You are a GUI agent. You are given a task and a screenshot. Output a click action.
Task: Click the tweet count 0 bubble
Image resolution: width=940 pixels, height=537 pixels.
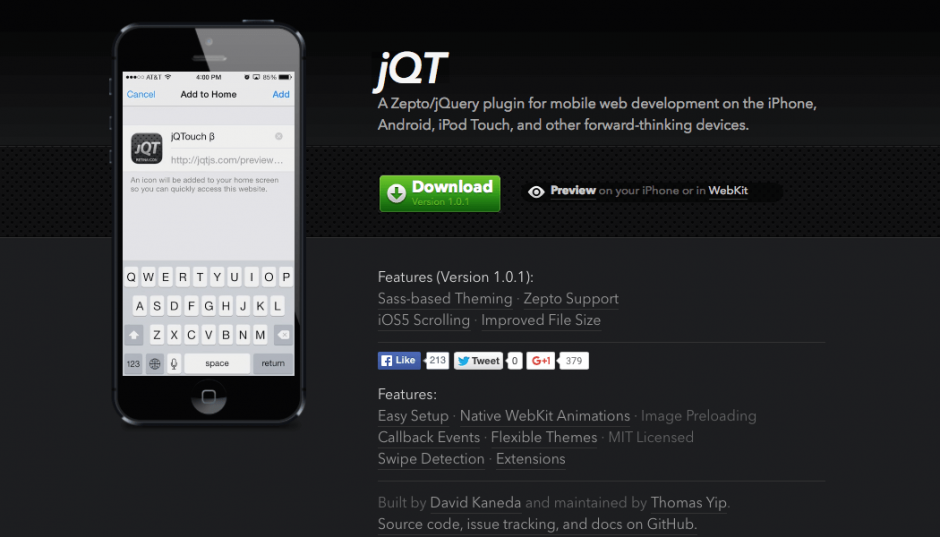coord(514,360)
